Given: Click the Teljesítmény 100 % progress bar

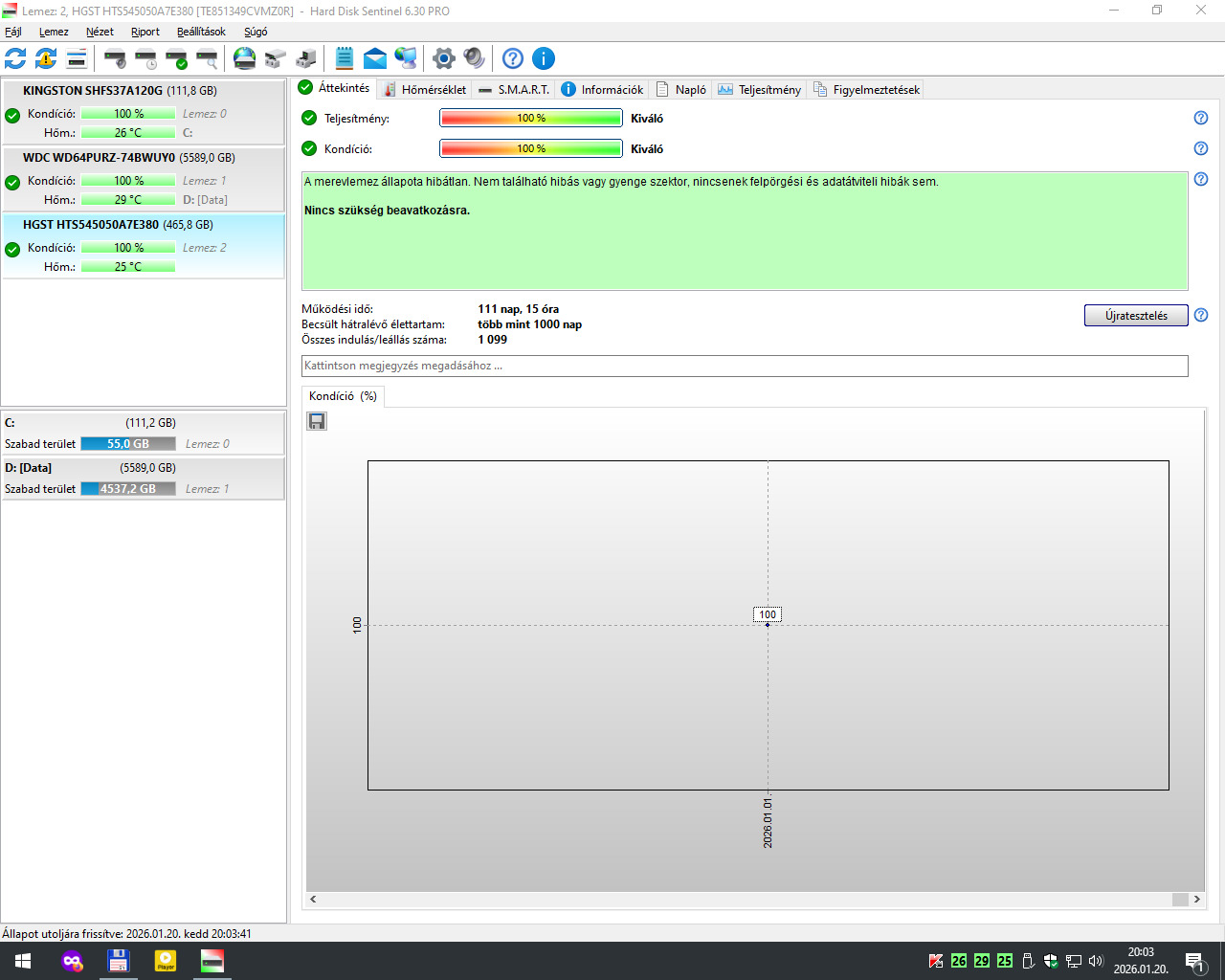Looking at the screenshot, I should [530, 118].
